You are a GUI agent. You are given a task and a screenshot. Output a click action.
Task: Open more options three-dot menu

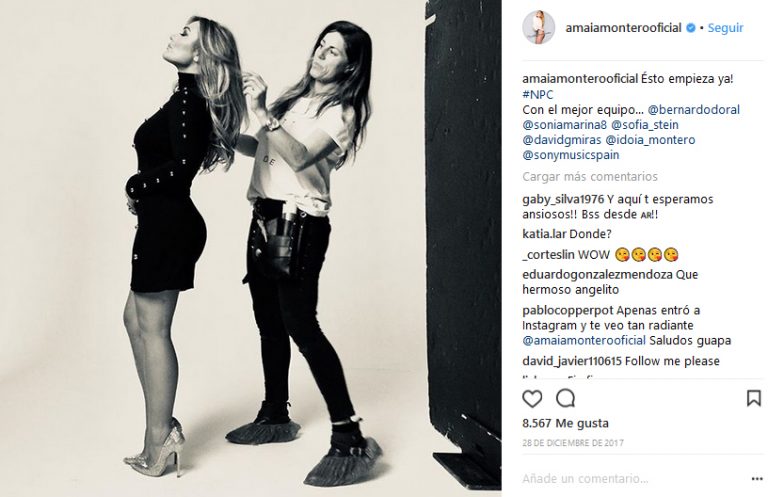pyautogui.click(x=757, y=478)
